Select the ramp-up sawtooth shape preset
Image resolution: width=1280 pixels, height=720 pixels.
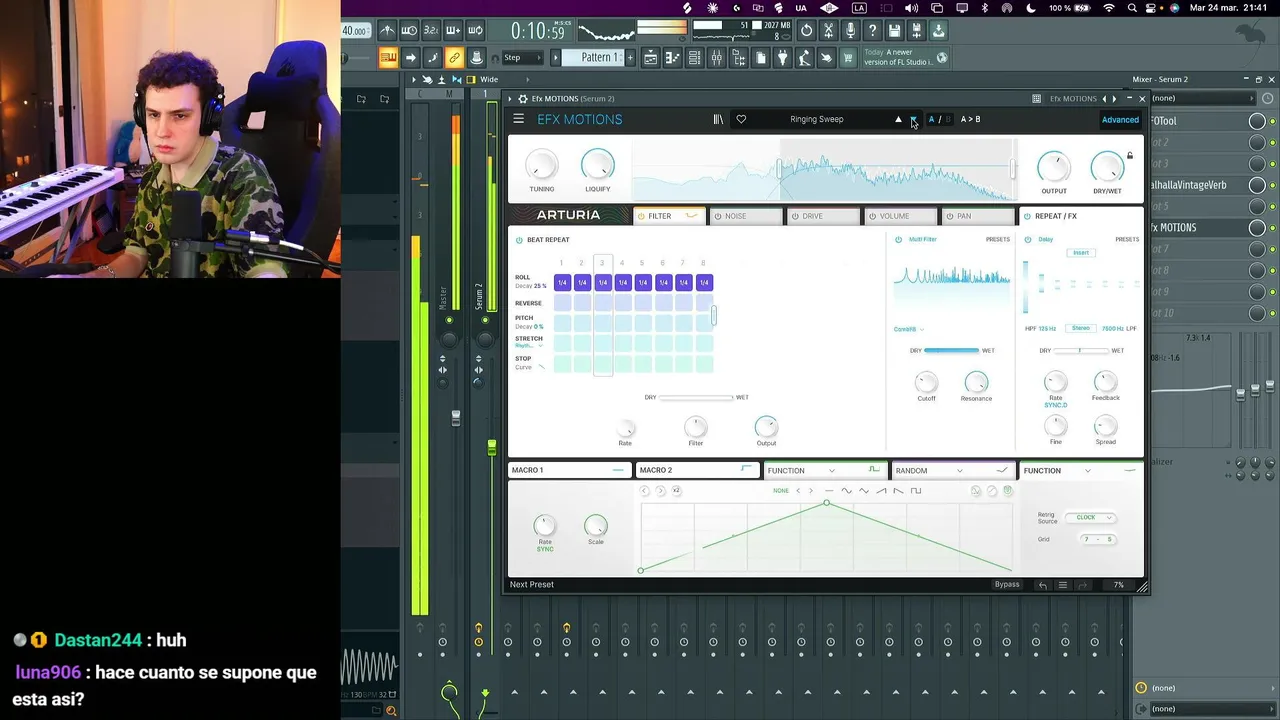(881, 491)
